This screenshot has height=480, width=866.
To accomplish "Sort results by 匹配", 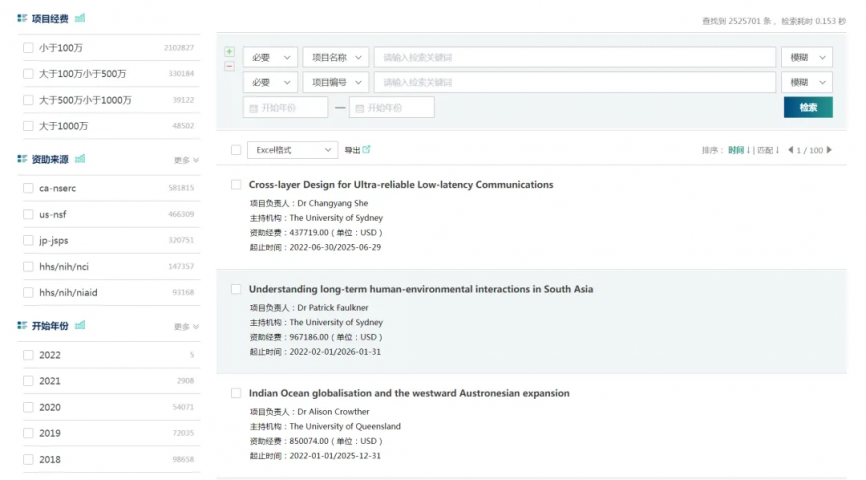I will (768, 150).
